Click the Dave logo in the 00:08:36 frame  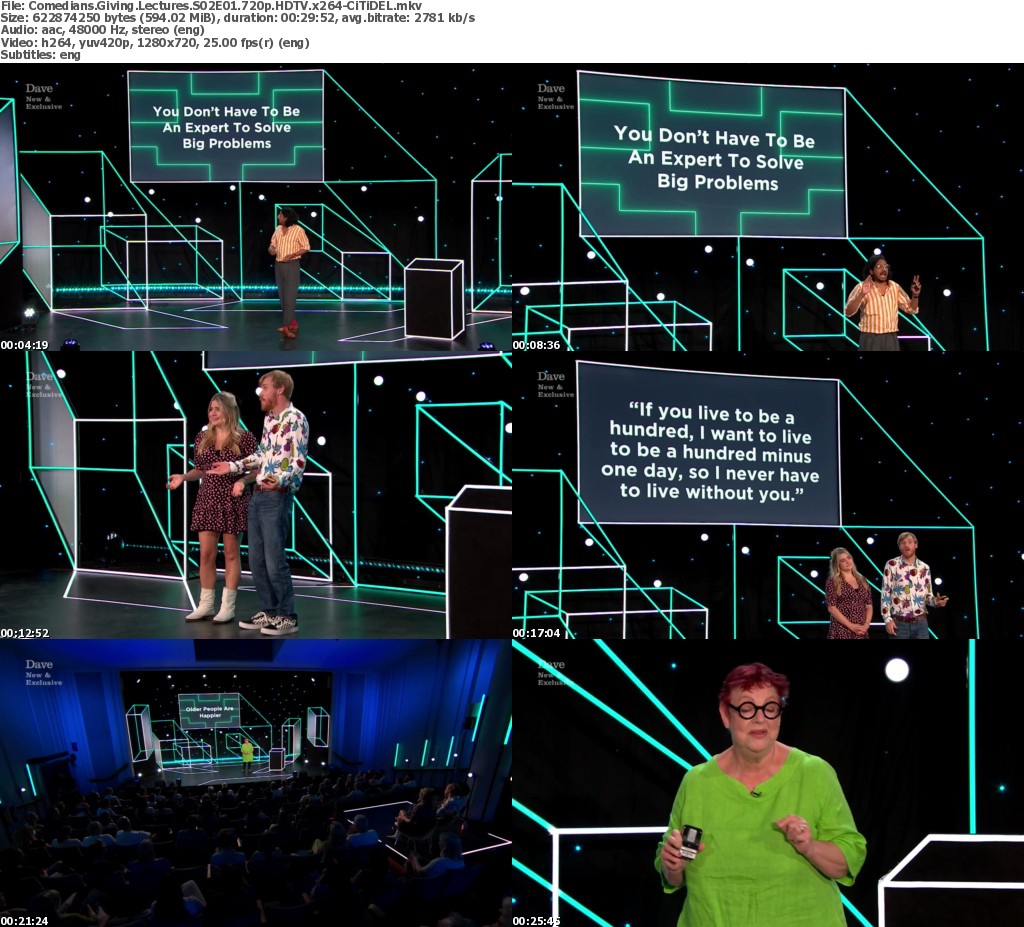551,89
